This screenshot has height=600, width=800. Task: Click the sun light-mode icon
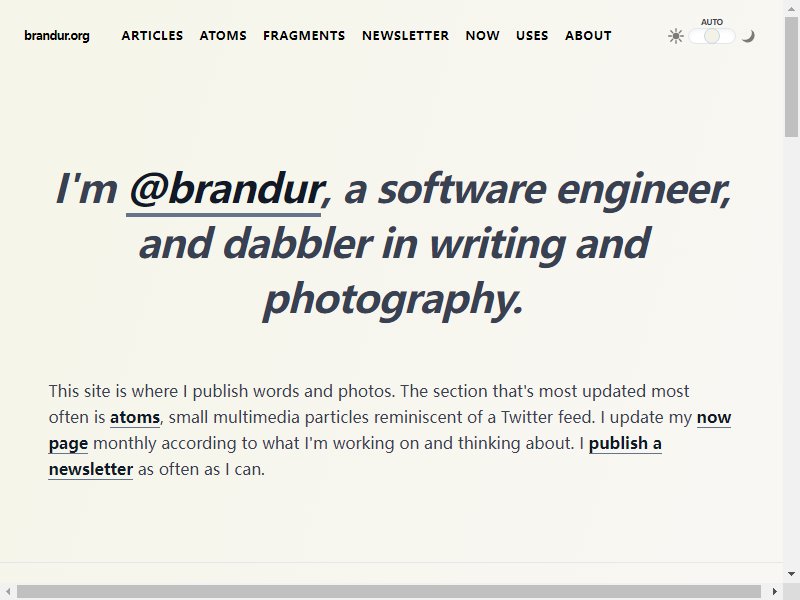[x=676, y=36]
